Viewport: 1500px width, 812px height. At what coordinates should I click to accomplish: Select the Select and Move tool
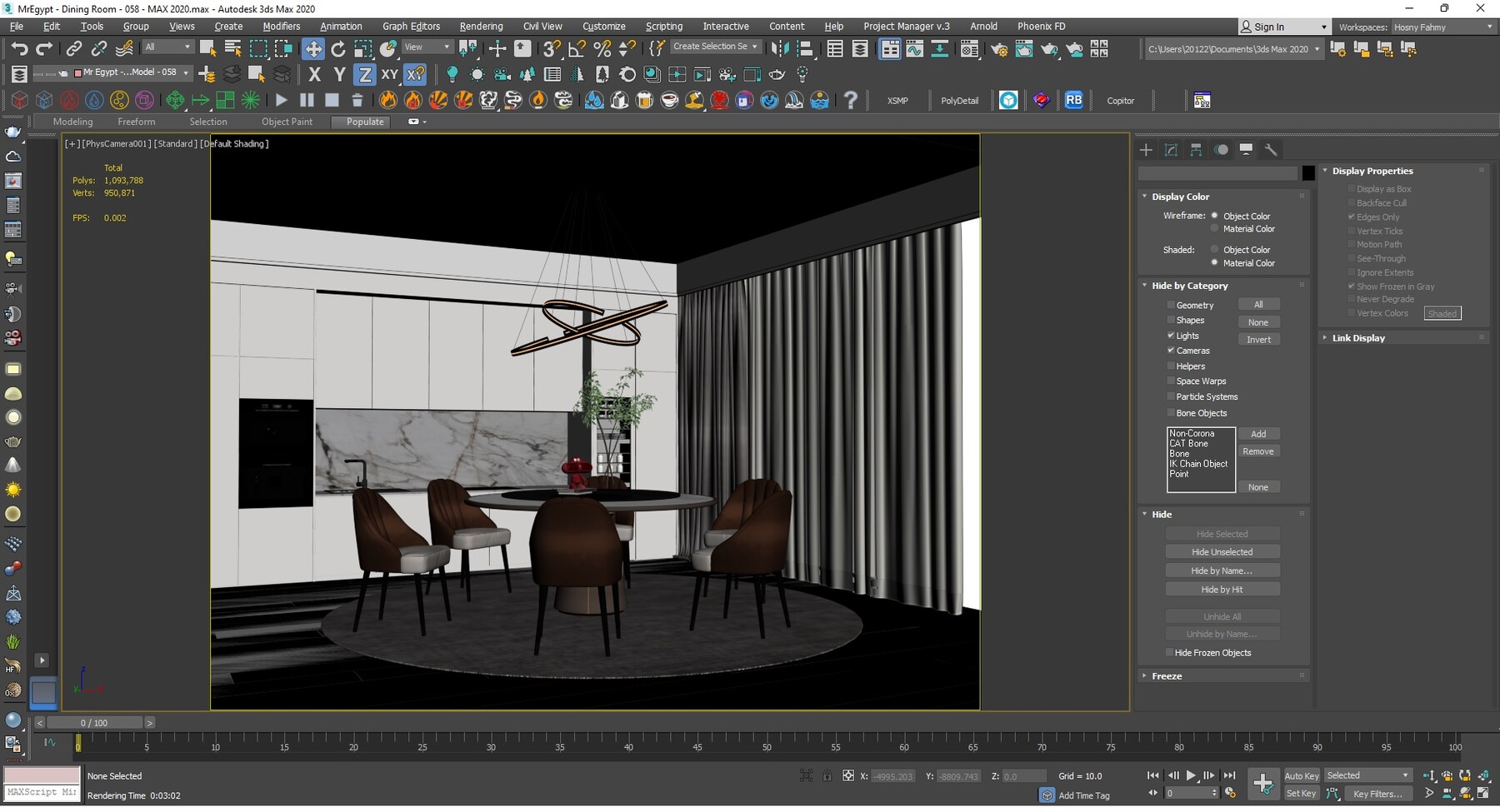[314, 50]
